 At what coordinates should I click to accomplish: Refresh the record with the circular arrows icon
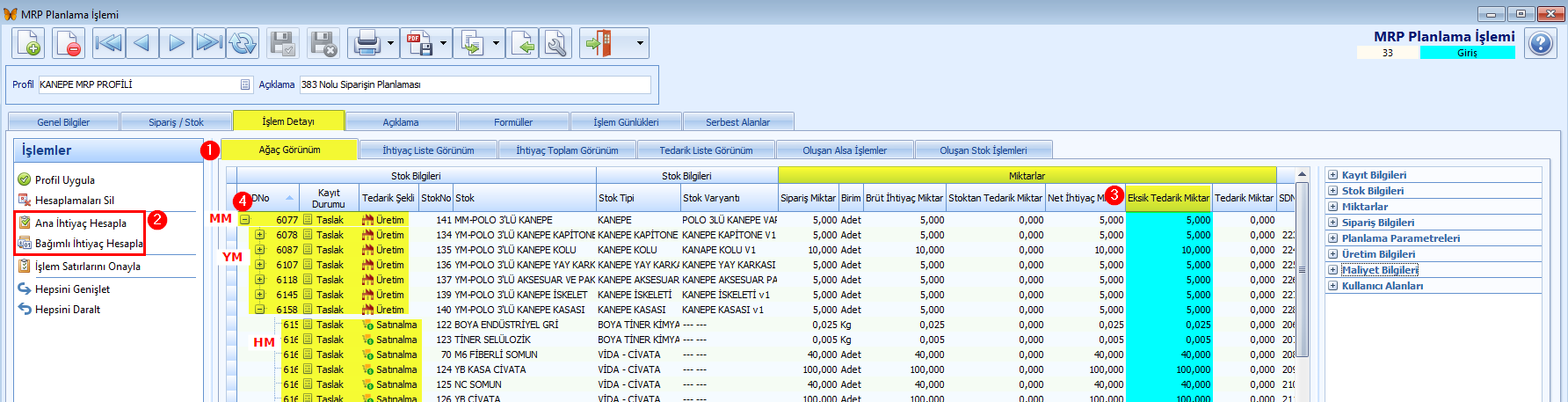pos(243,43)
